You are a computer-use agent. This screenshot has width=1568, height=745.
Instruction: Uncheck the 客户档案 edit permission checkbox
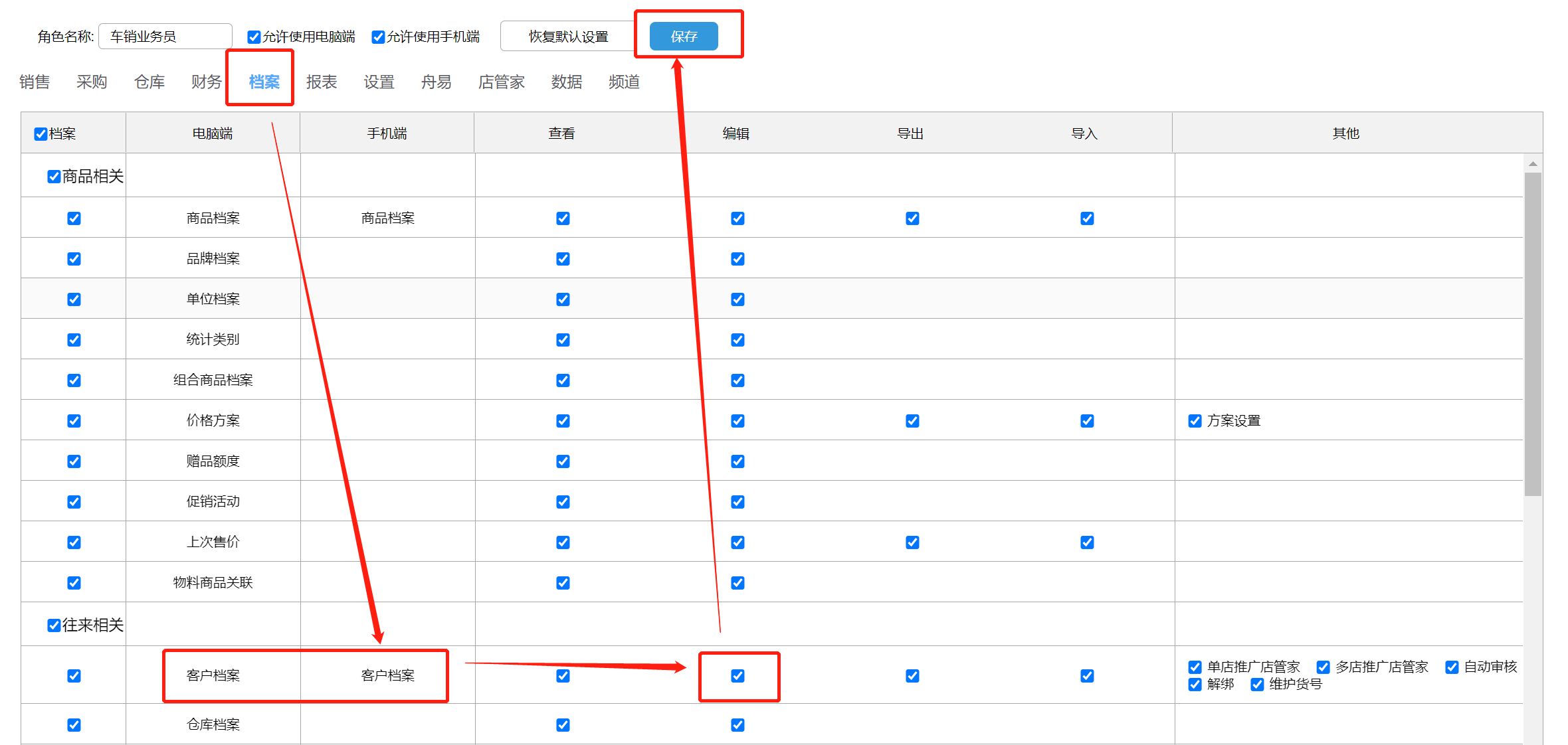(737, 676)
